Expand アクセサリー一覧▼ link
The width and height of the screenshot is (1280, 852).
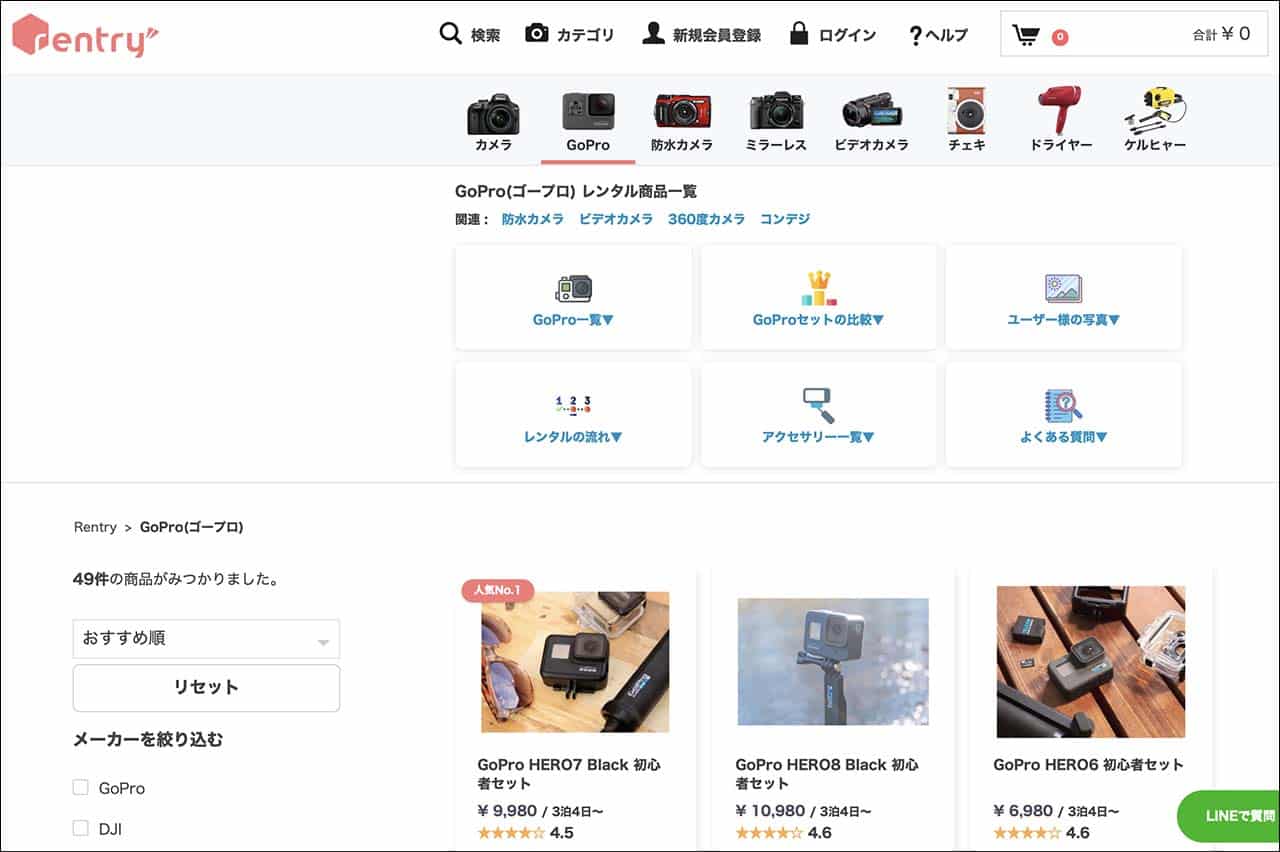pos(818,437)
